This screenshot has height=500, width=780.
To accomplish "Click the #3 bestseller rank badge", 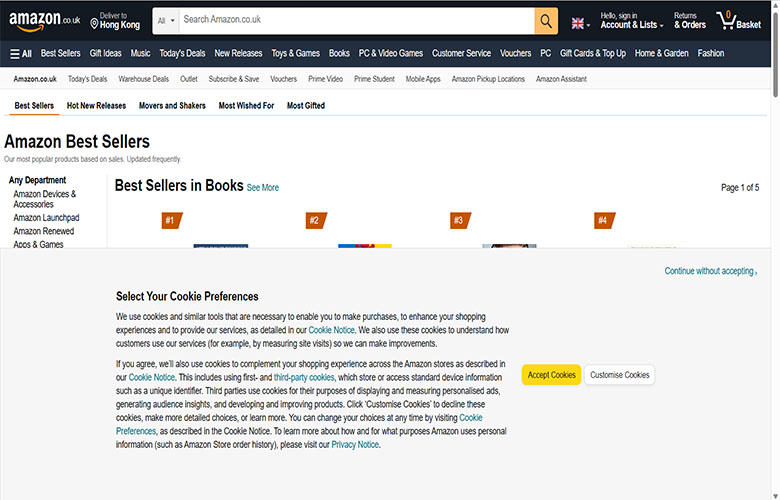I will click(460, 220).
